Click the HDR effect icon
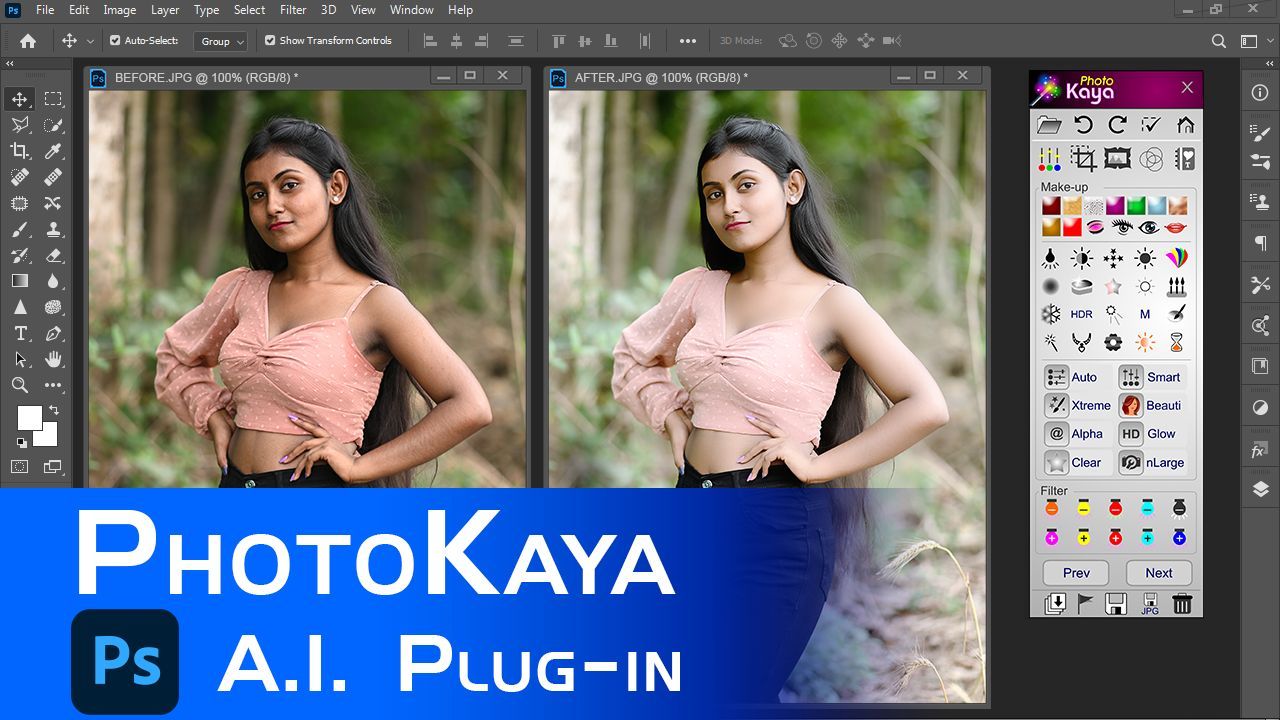Screen dimensions: 1280x720 point(1081,314)
